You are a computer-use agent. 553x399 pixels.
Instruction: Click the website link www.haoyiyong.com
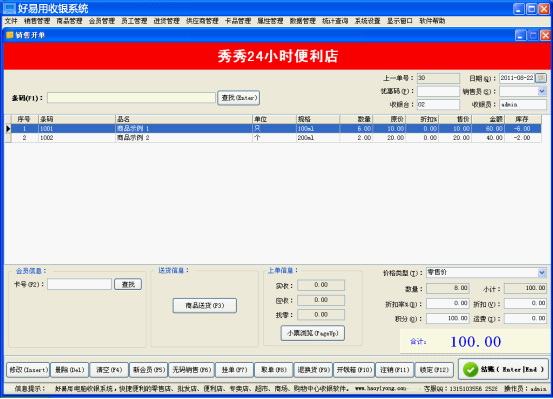pyautogui.click(x=381, y=388)
